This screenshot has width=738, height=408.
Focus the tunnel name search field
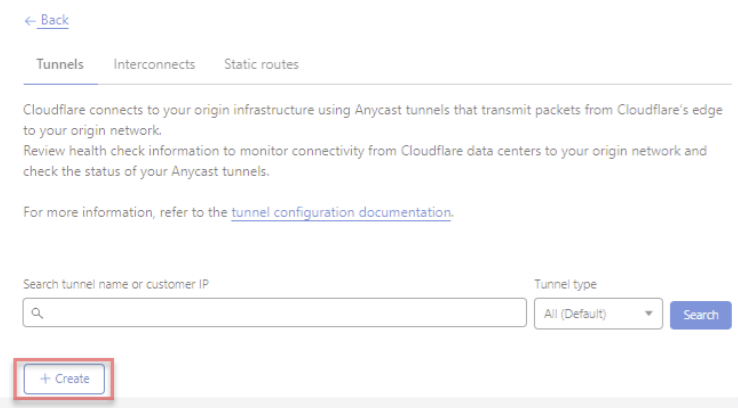pos(274,312)
